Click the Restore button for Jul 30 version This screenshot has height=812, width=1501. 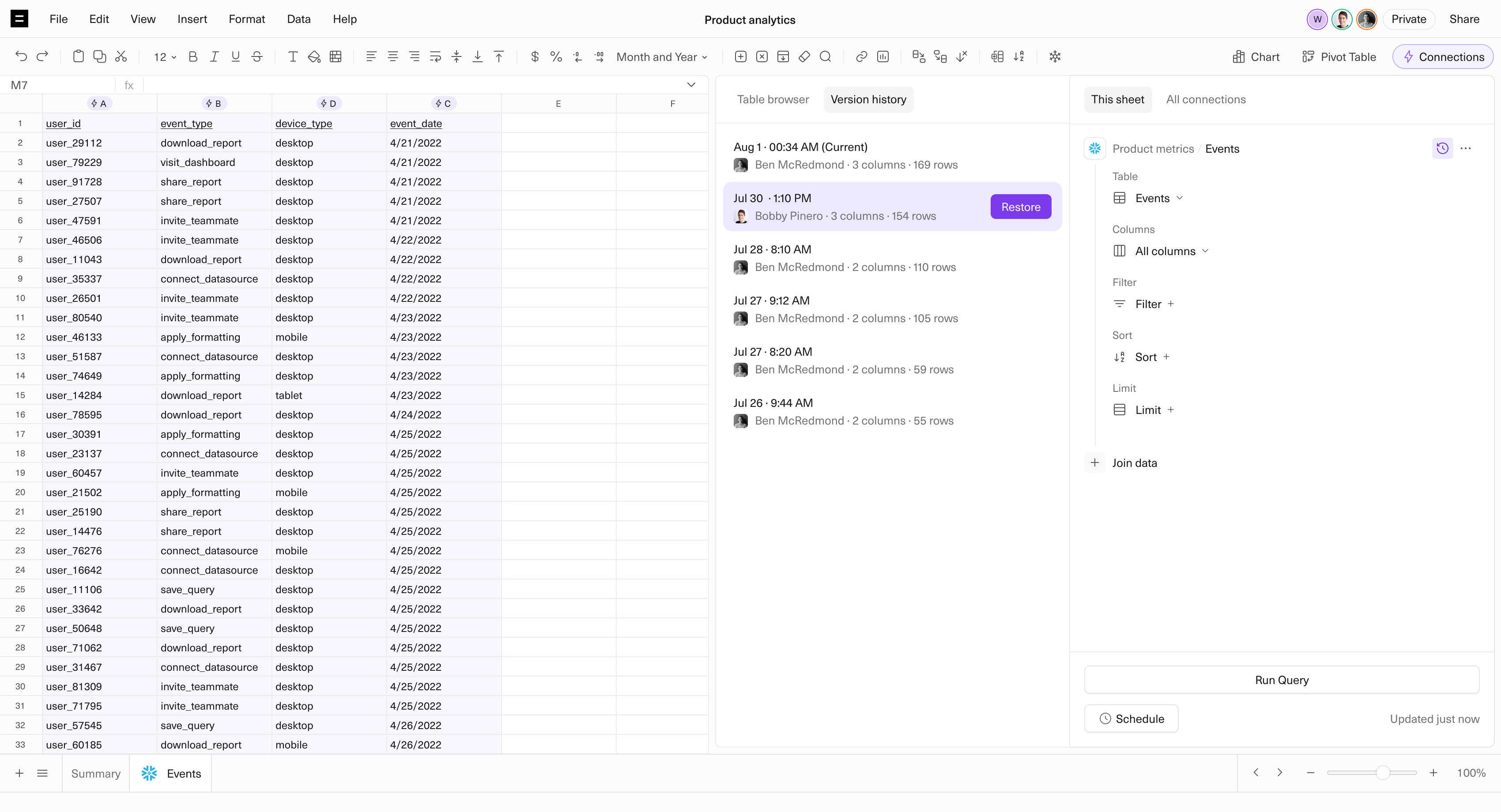1020,207
